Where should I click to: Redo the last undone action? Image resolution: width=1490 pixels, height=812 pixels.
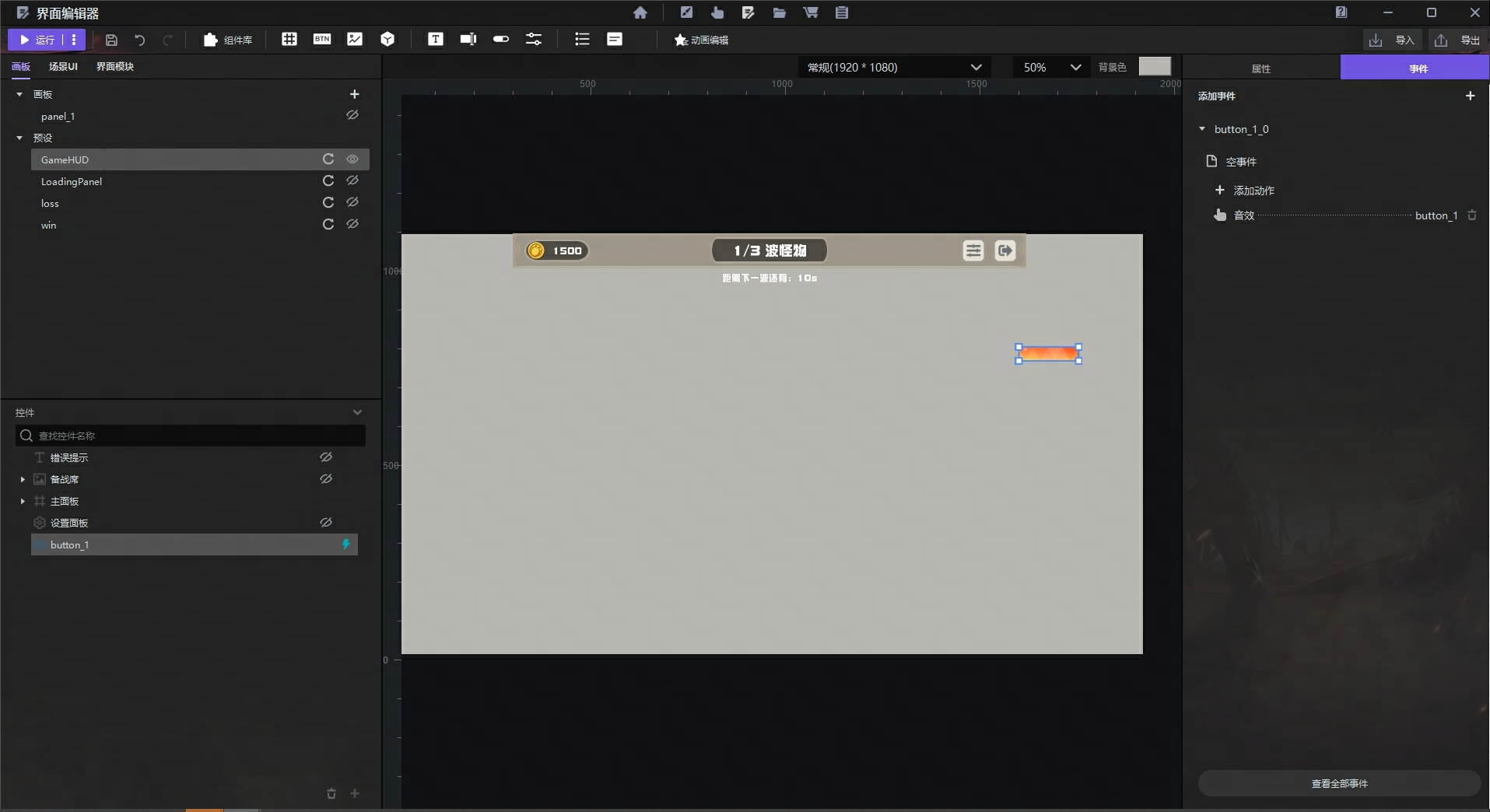(x=168, y=40)
